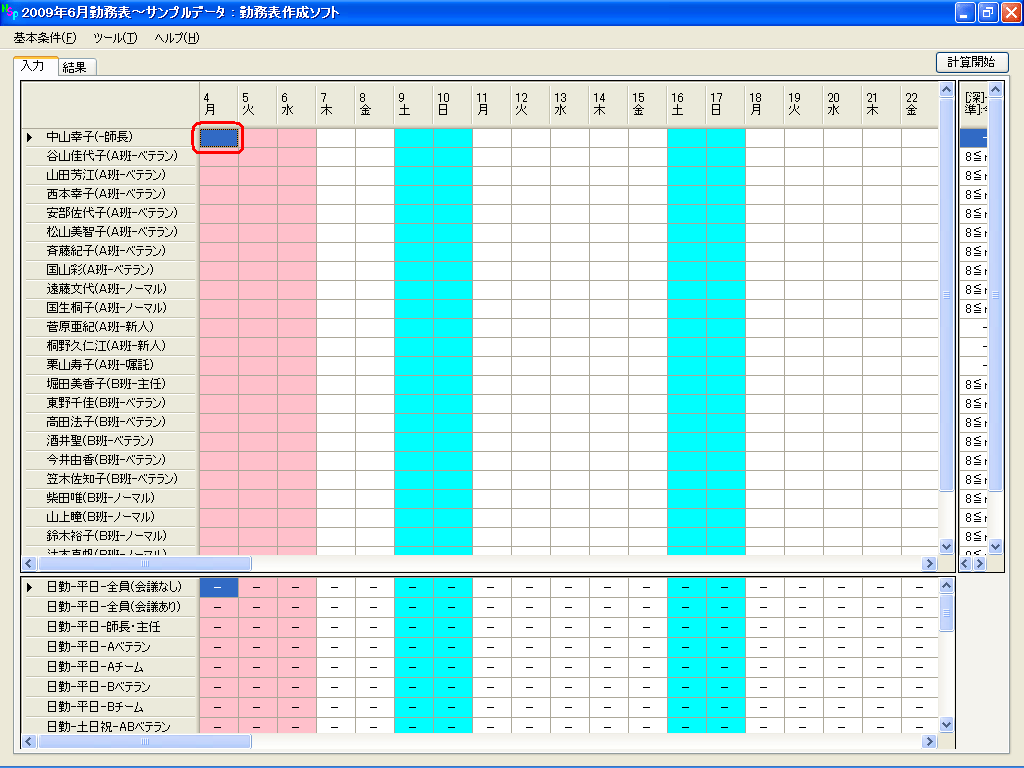Viewport: 1024px width, 768px height.
Task: Select the 中山幸子(-師長) row header
Action: tap(110, 137)
